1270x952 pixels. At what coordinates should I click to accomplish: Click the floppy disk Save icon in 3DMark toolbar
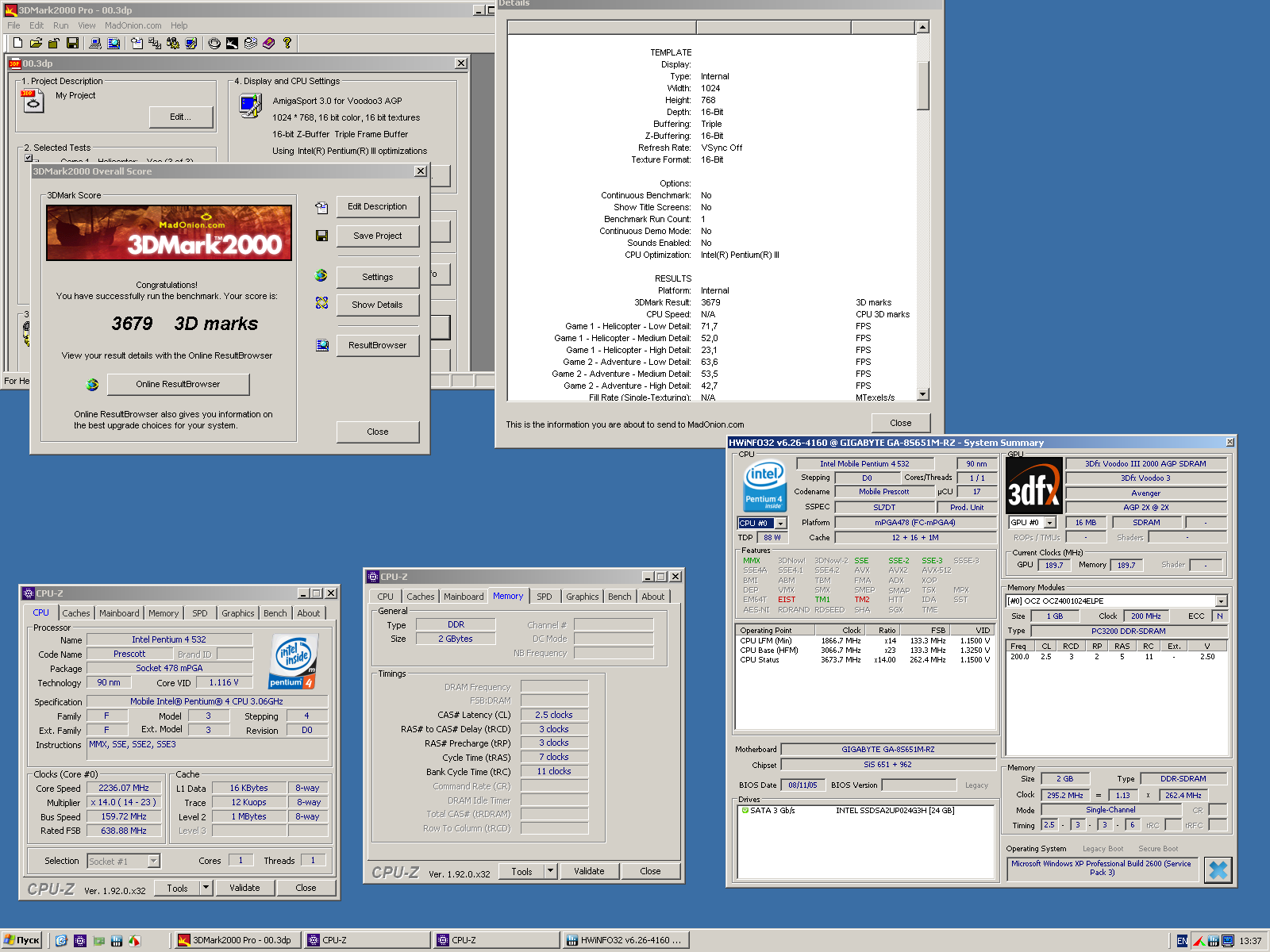coord(72,43)
